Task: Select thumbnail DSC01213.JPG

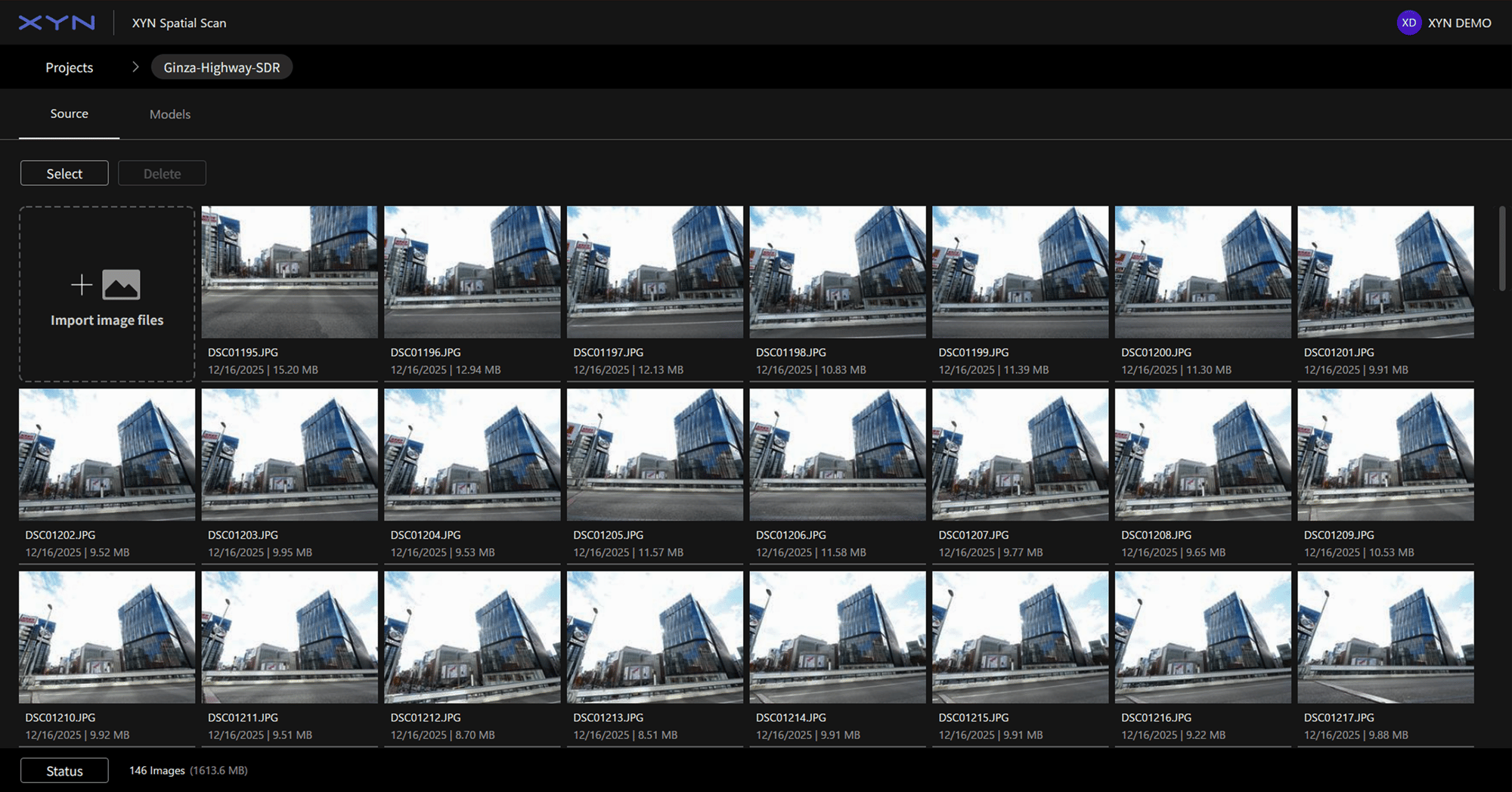Action: coord(655,637)
